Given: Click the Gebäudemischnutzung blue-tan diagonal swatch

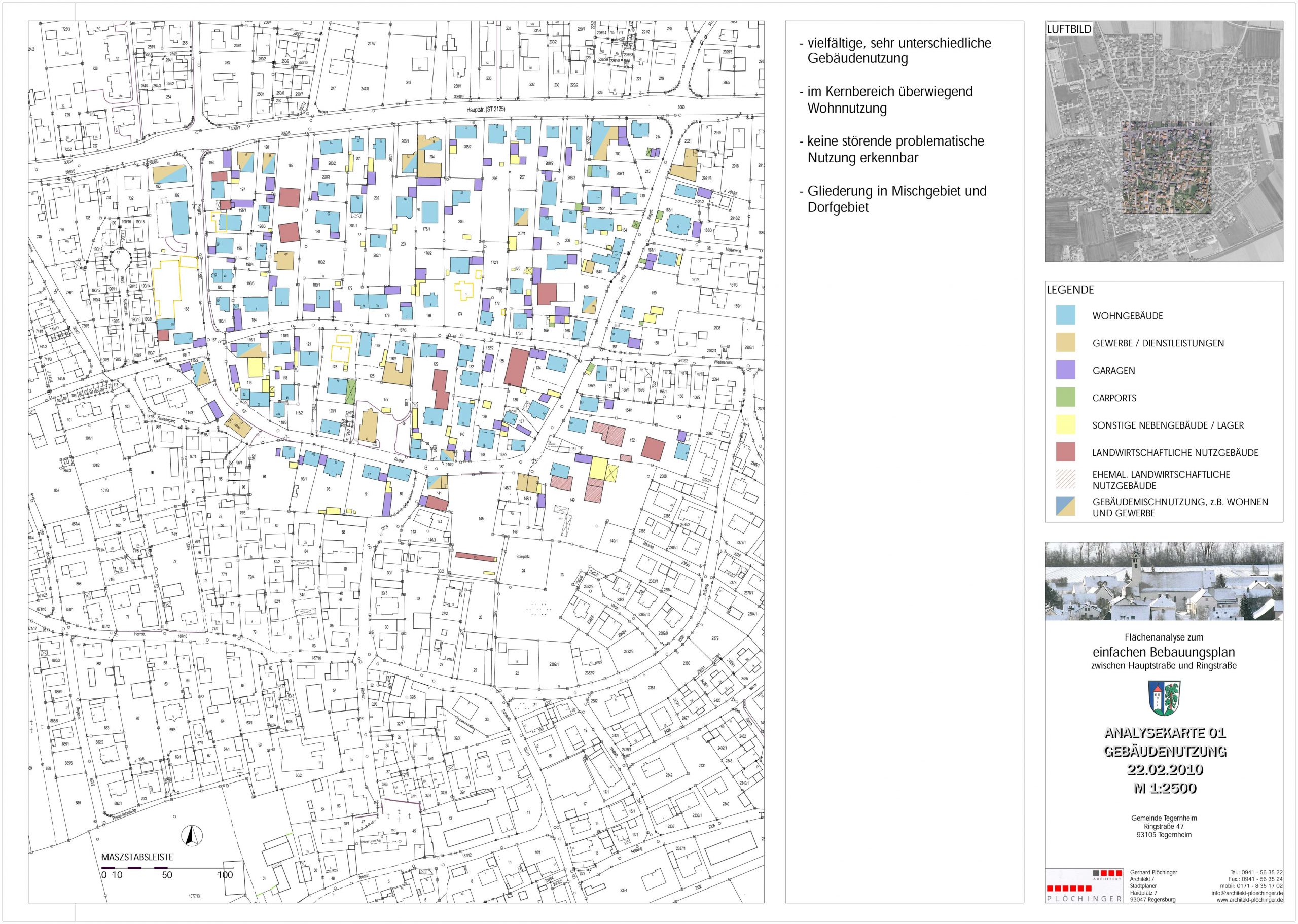Looking at the screenshot, I should [1065, 507].
